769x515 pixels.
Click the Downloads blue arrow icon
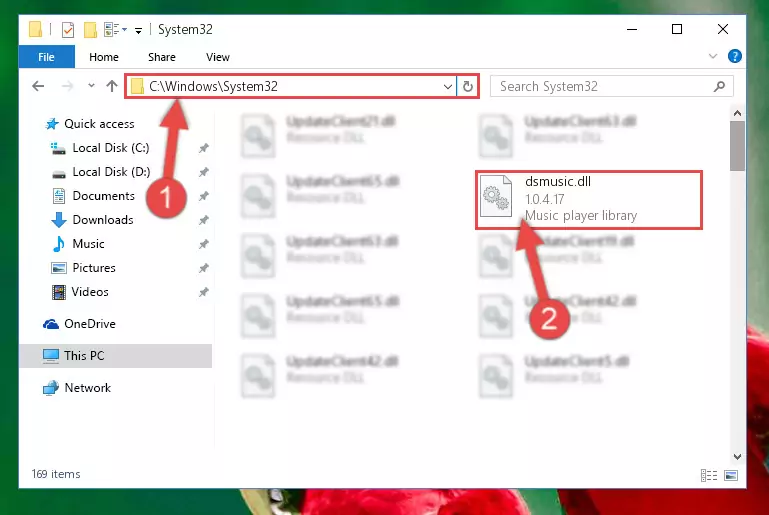[x=59, y=220]
